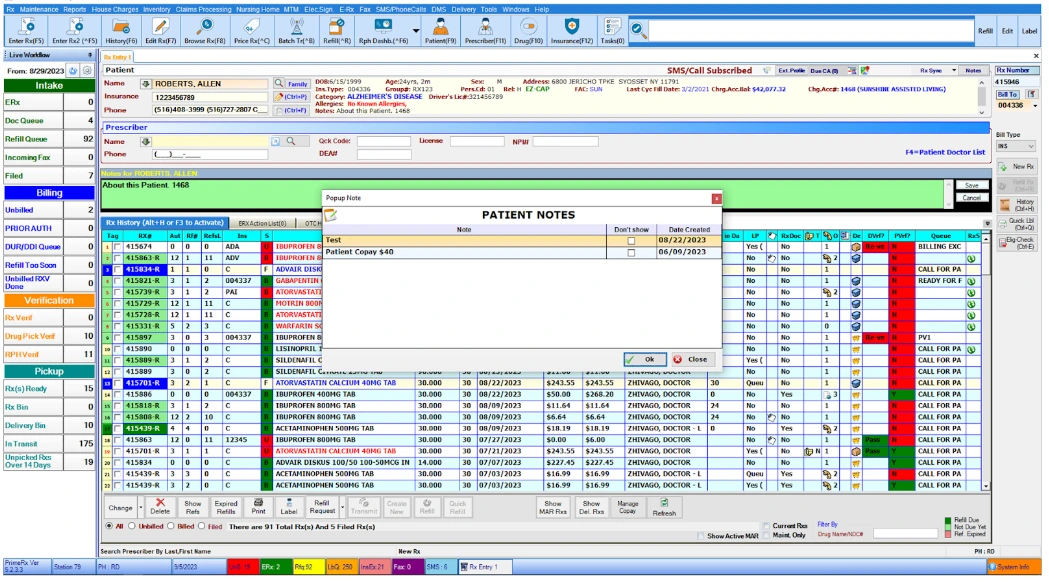Click the History (Ctrl+H) side button
The width and height of the screenshot is (1049, 582).
[x=1017, y=205]
